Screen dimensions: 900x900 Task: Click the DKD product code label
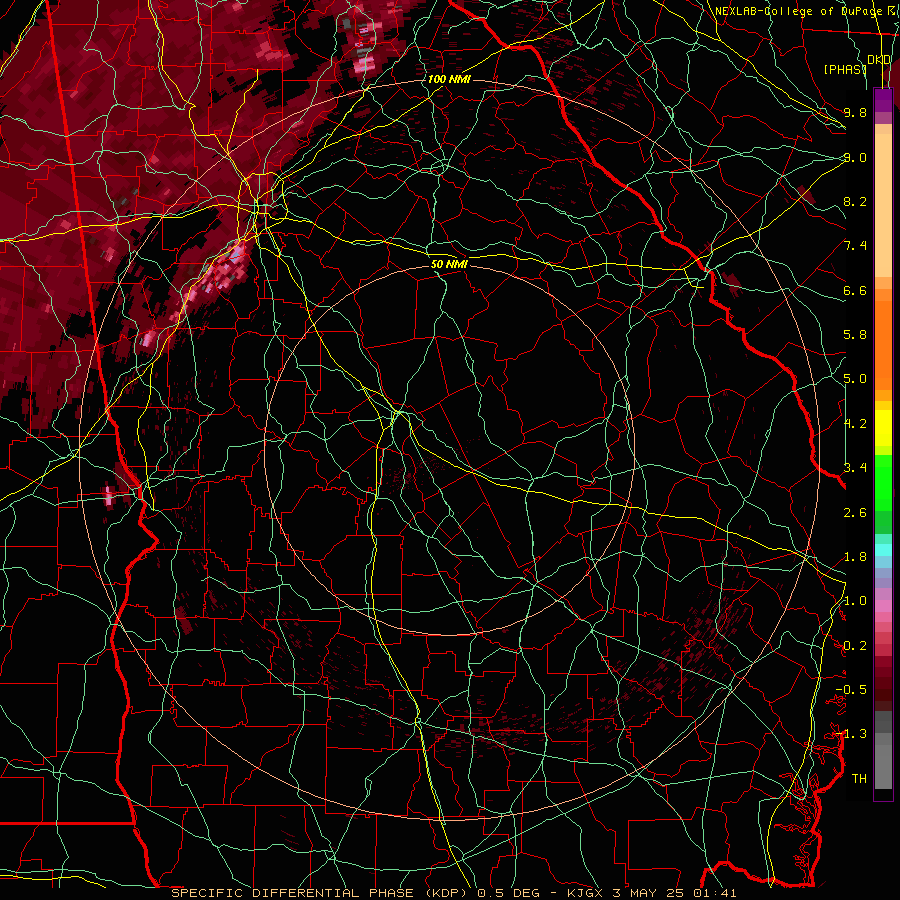pyautogui.click(x=879, y=60)
